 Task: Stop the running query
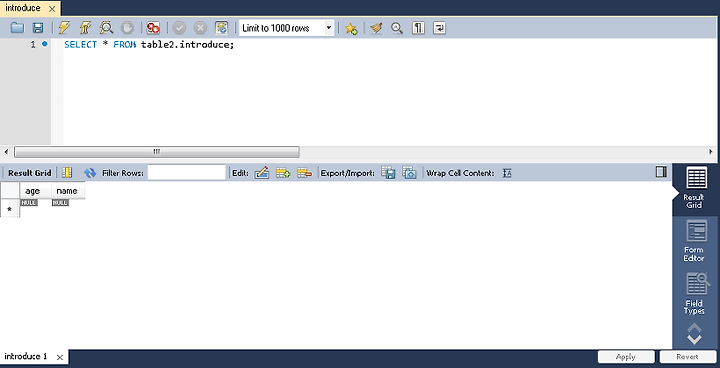pos(127,28)
